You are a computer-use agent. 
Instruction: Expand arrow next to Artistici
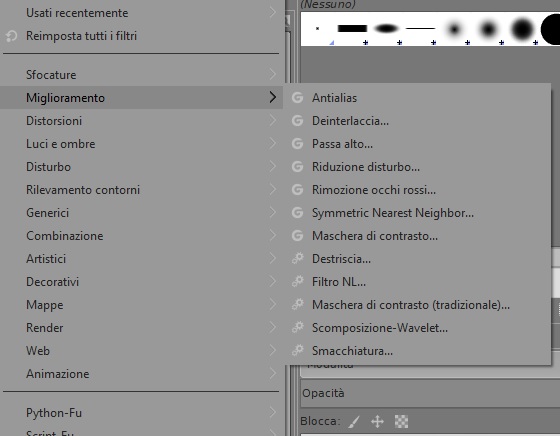[272, 259]
